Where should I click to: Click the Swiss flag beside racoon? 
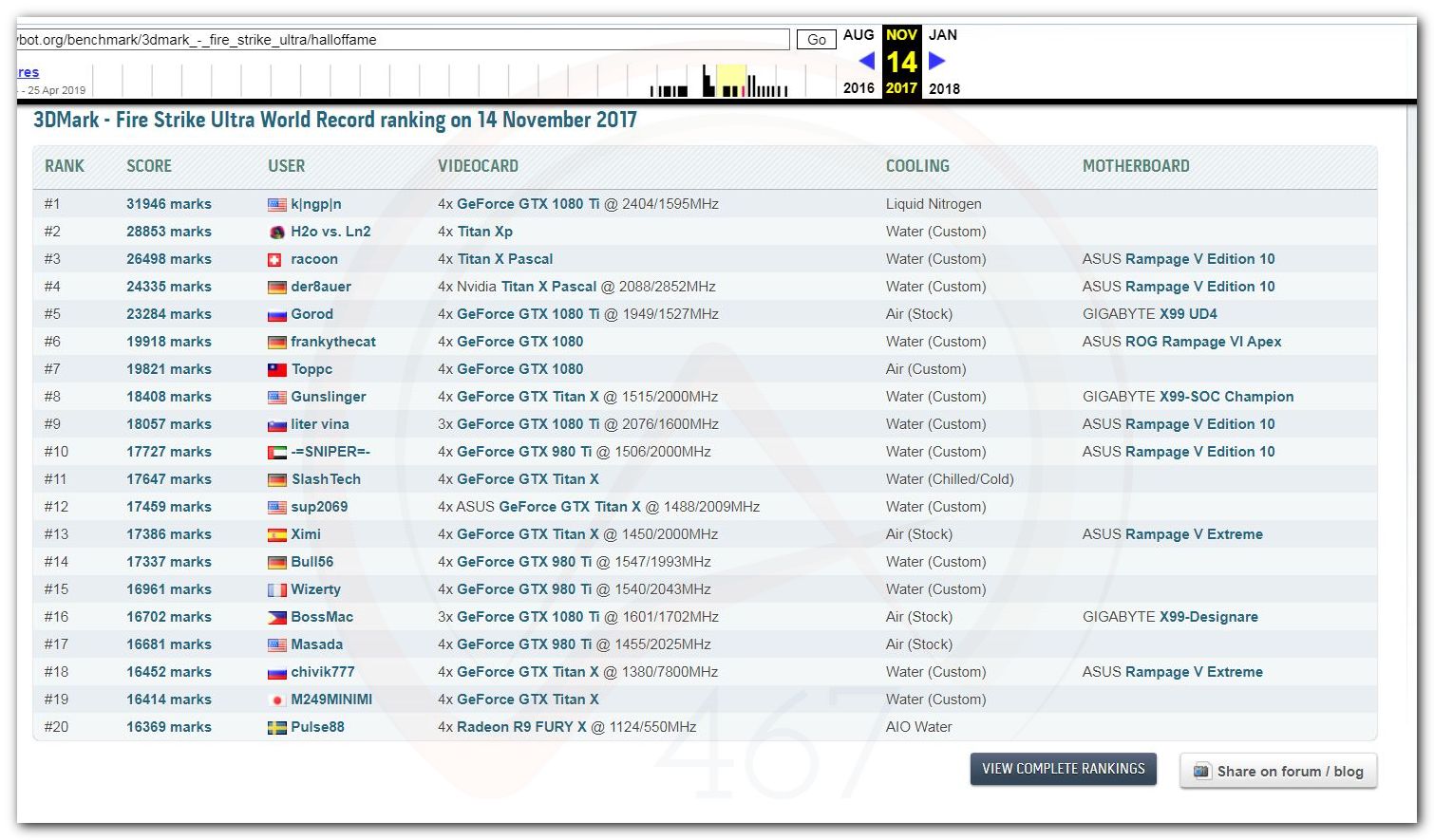click(274, 259)
